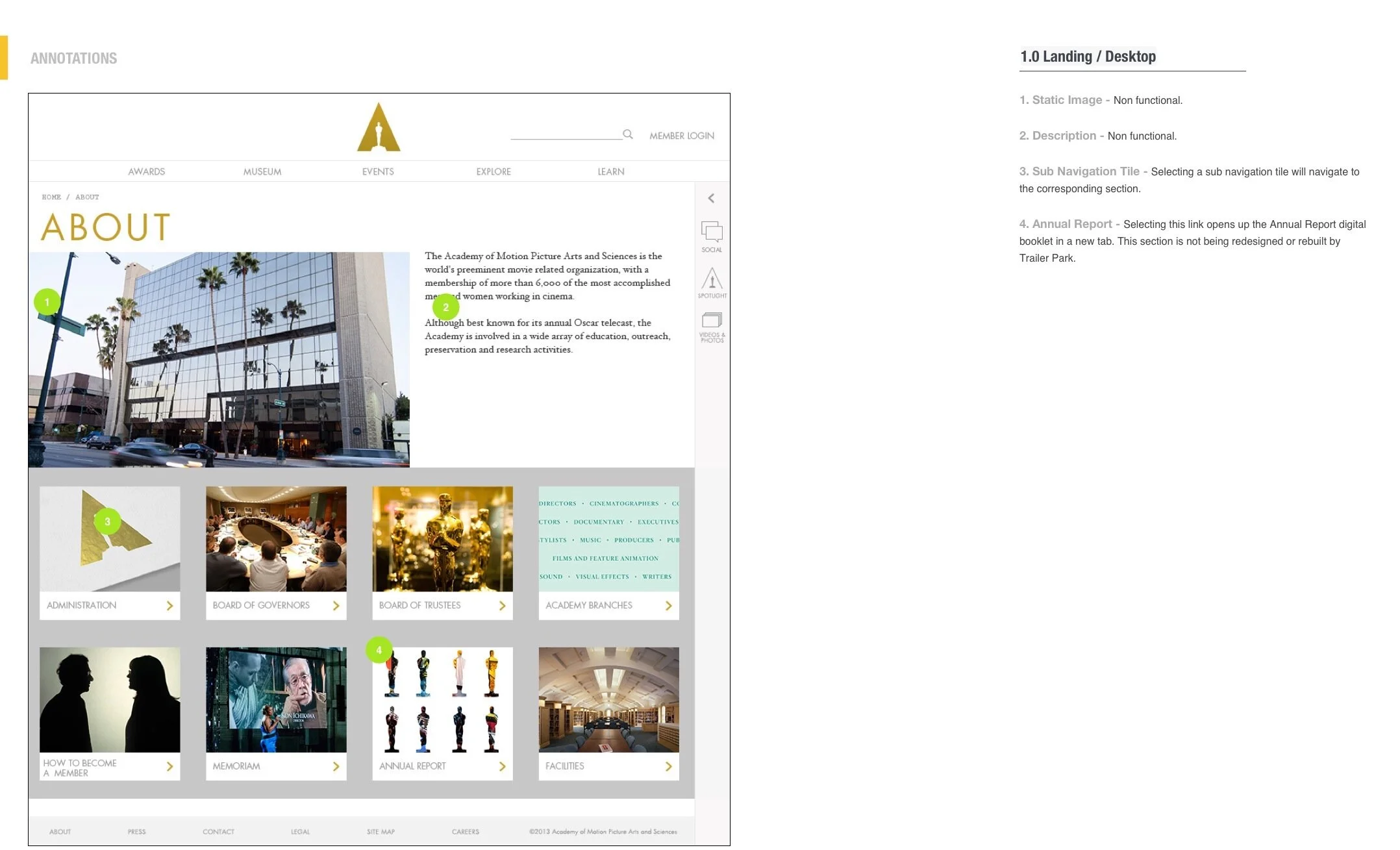The height and width of the screenshot is (850, 1400).
Task: Open the Board of Trustees Oscar statue photo
Action: [x=442, y=539]
